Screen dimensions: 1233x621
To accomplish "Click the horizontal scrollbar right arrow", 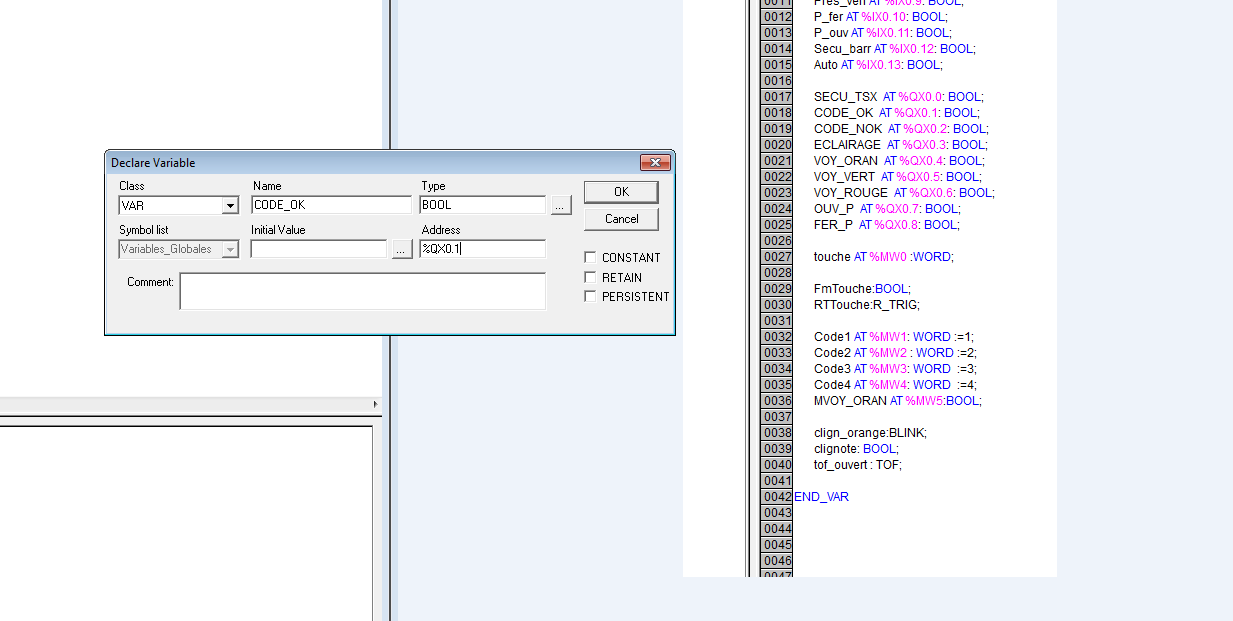I will [376, 405].
